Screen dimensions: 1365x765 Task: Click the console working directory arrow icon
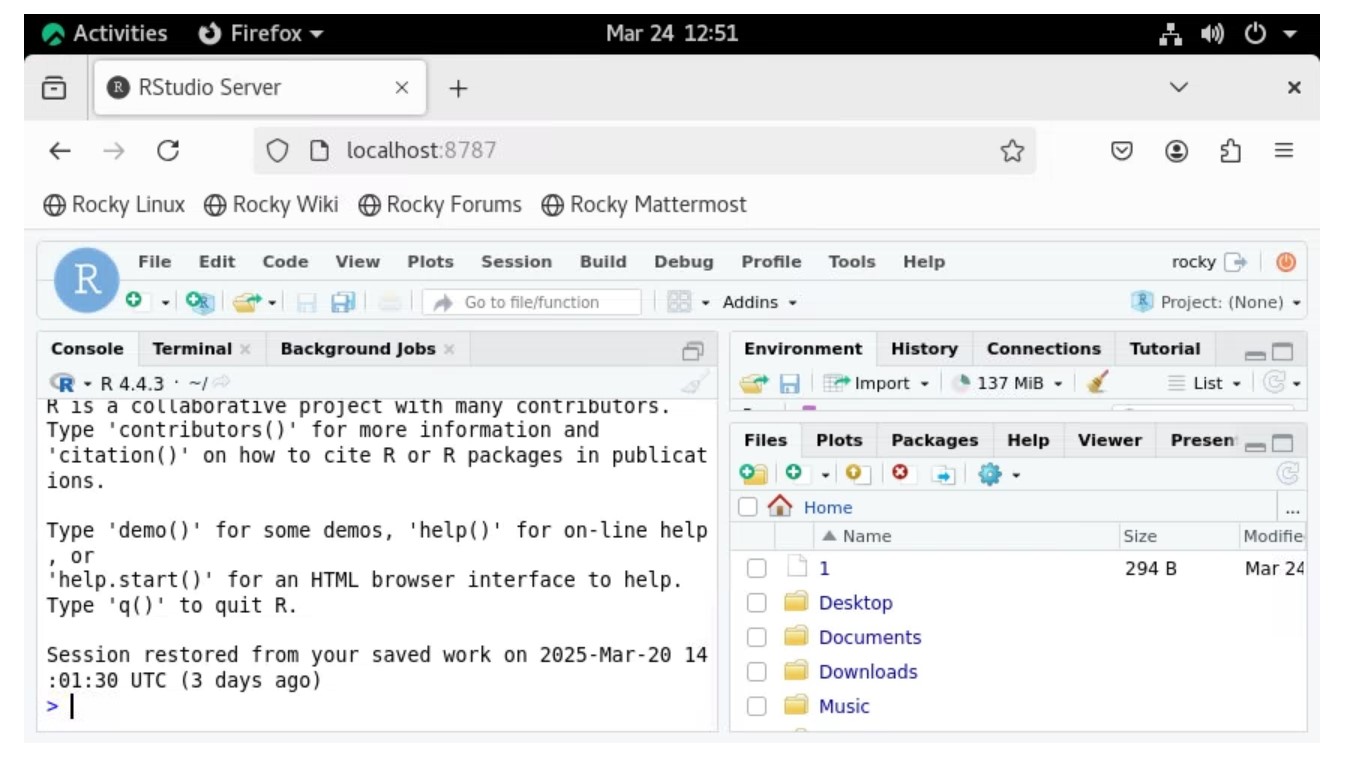pos(221,383)
